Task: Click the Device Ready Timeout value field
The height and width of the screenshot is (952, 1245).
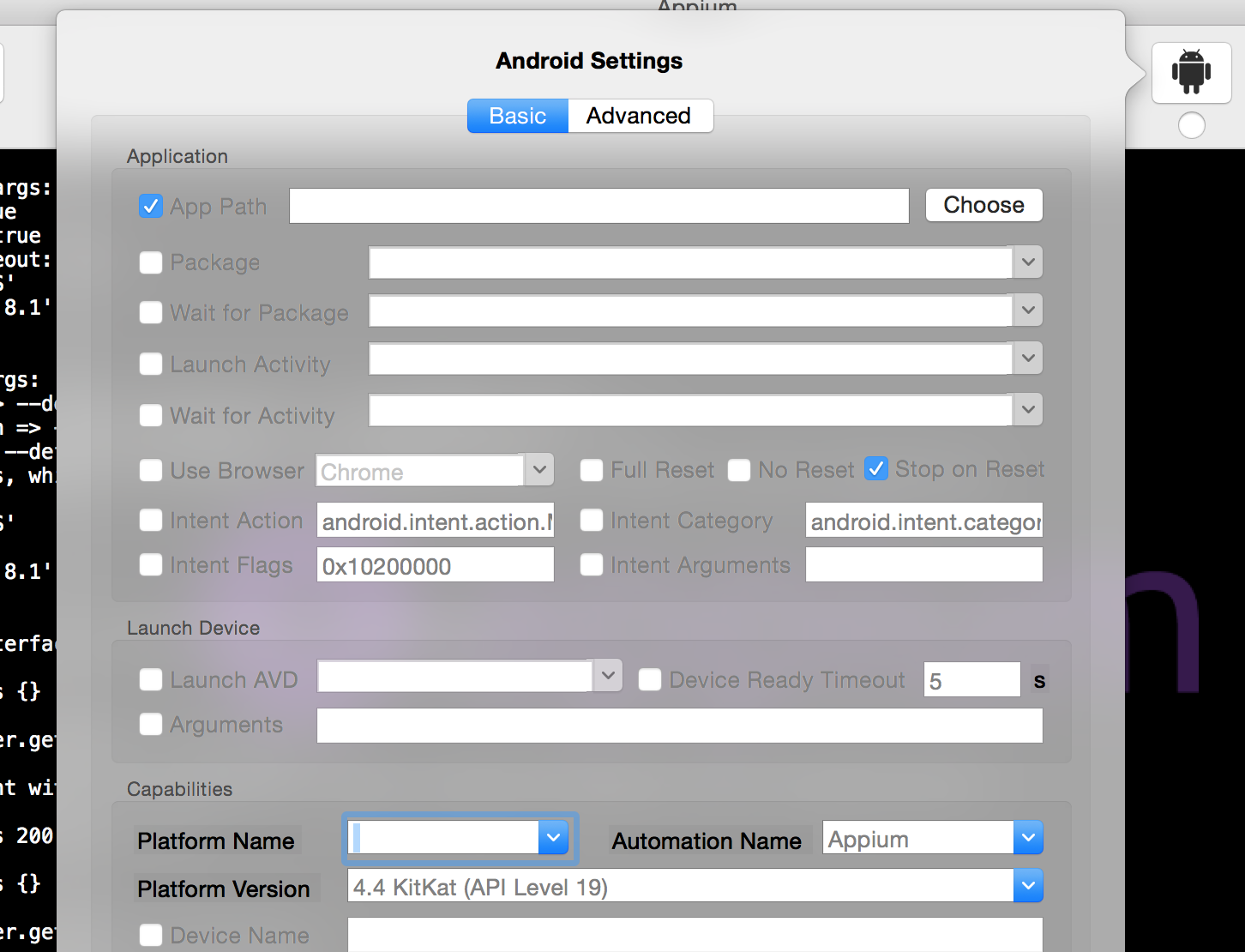Action: pos(972,679)
